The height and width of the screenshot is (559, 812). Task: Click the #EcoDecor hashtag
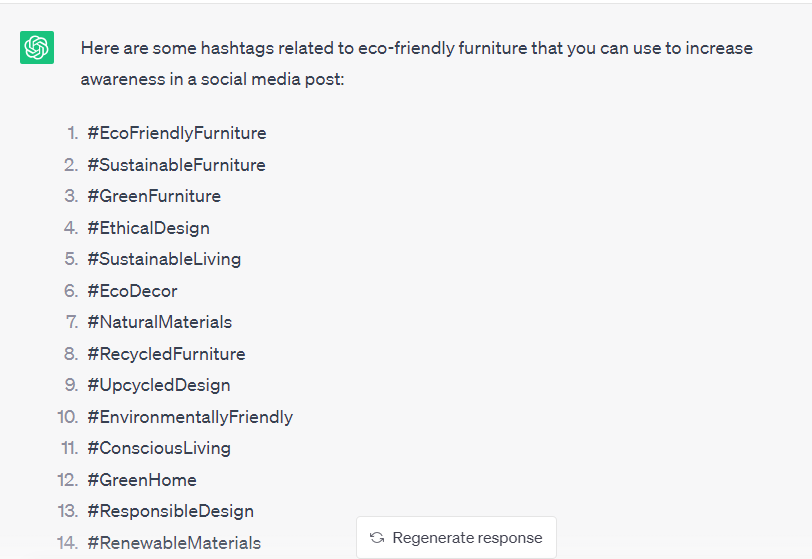(132, 291)
